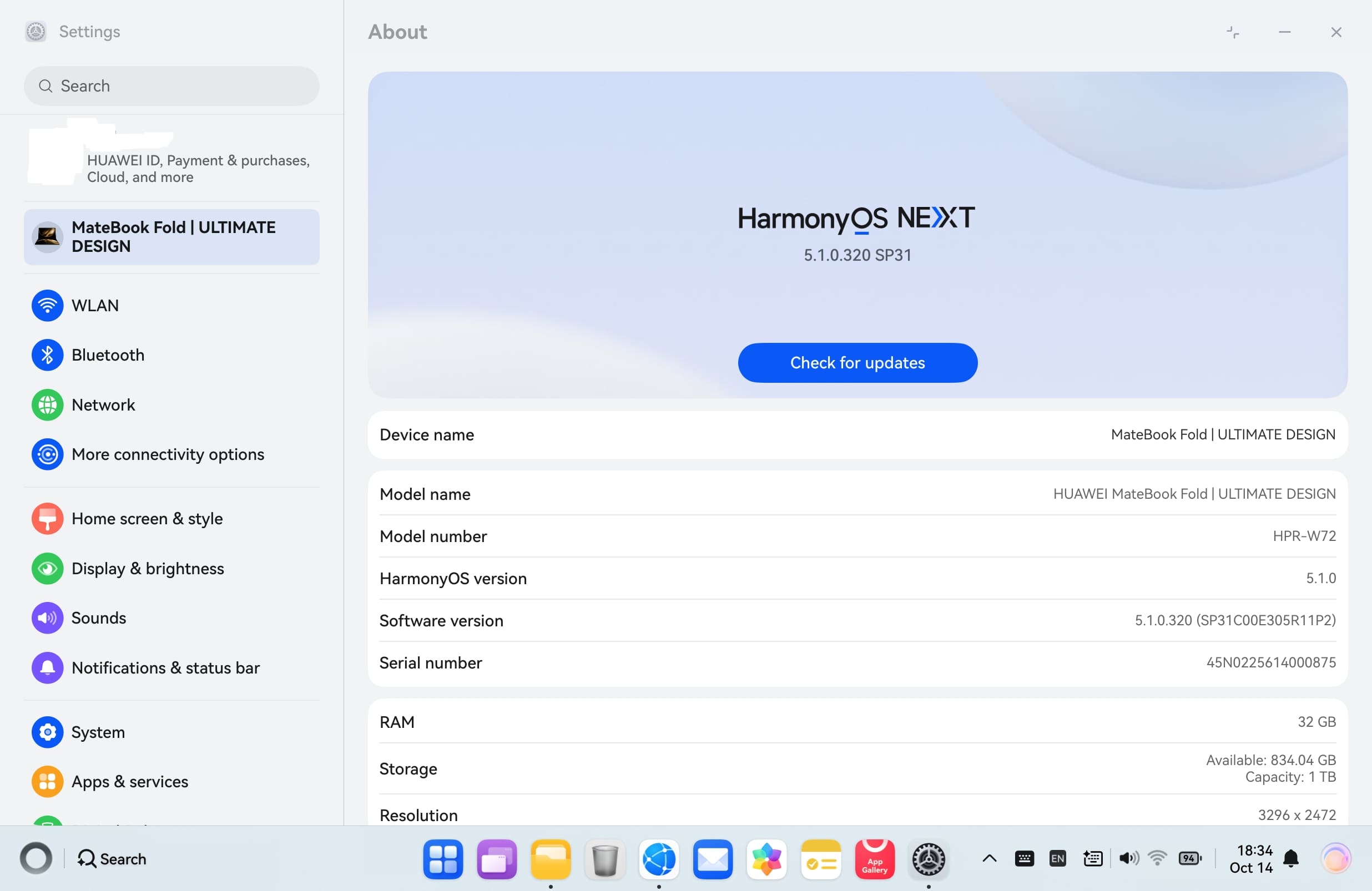Click the Device name row

click(857, 434)
